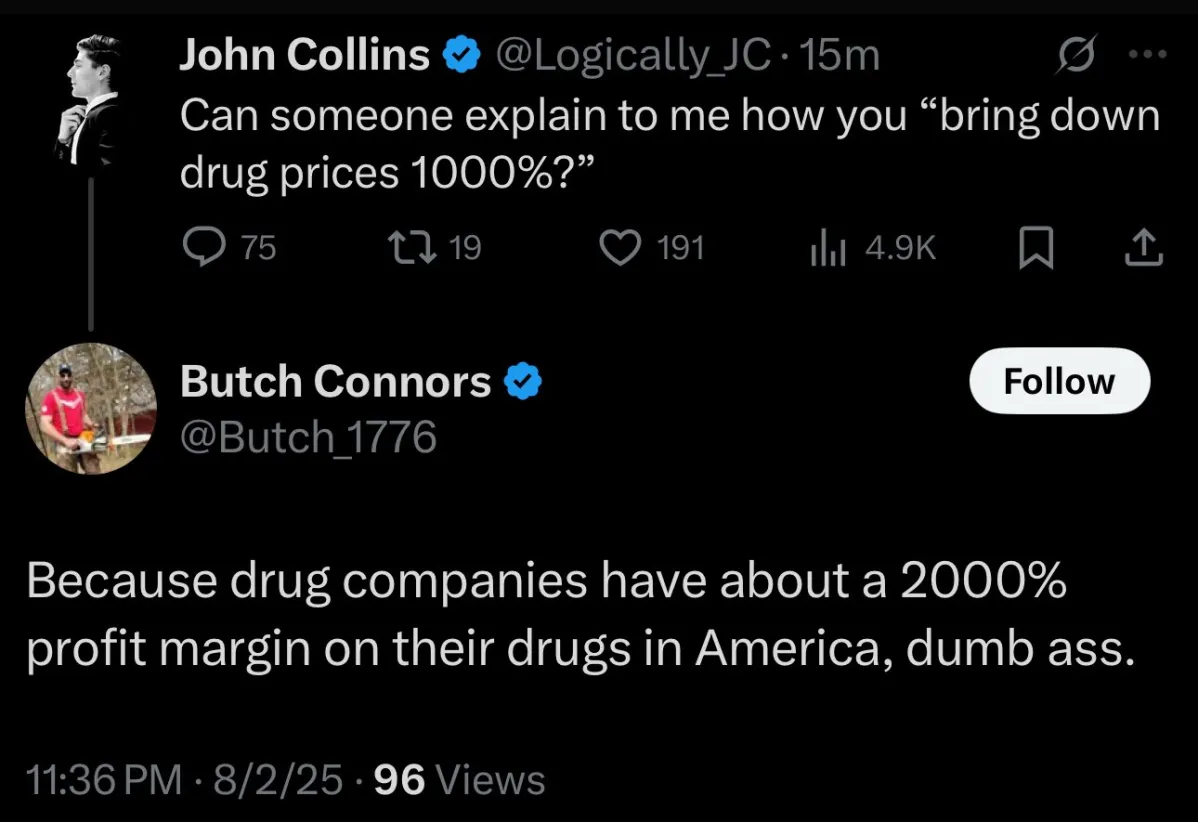Click the 11:36 PM 8/2/25 timestamp

(184, 779)
